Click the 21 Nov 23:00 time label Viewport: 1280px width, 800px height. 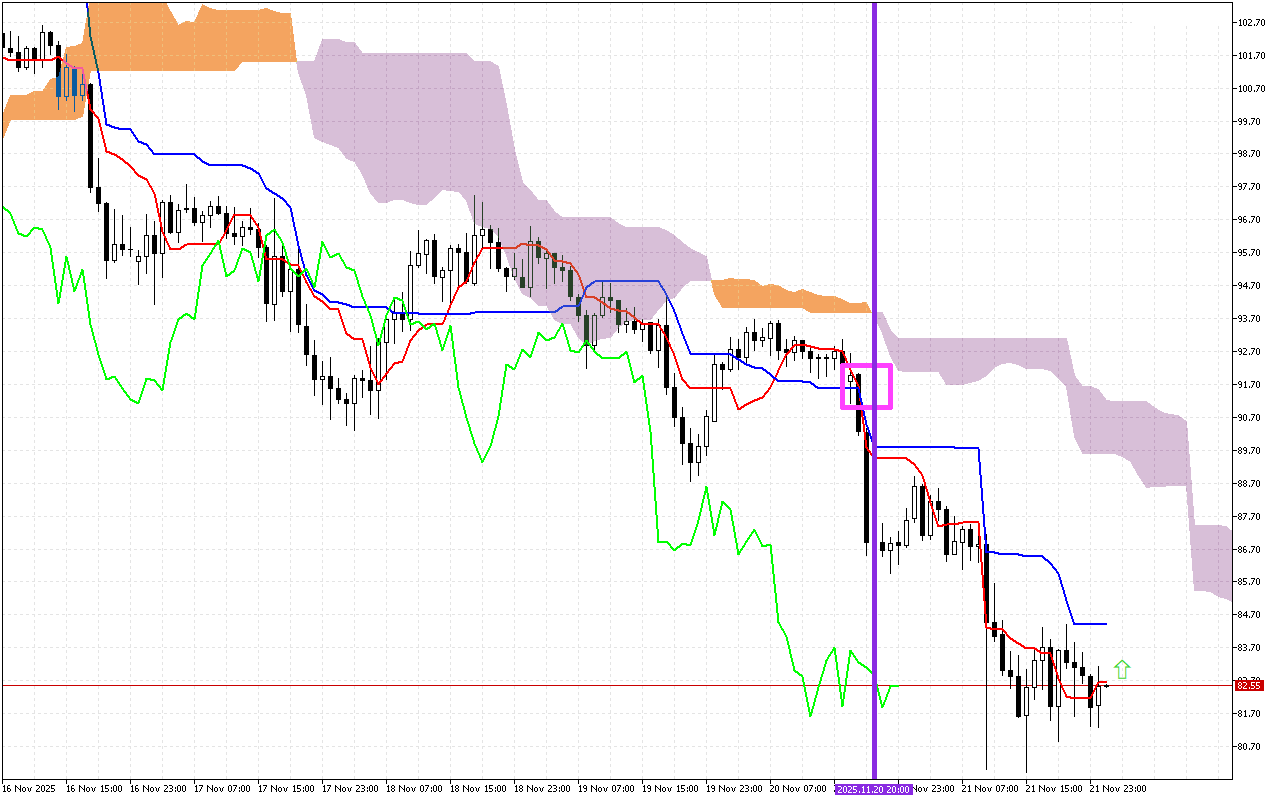pyautogui.click(x=1118, y=788)
